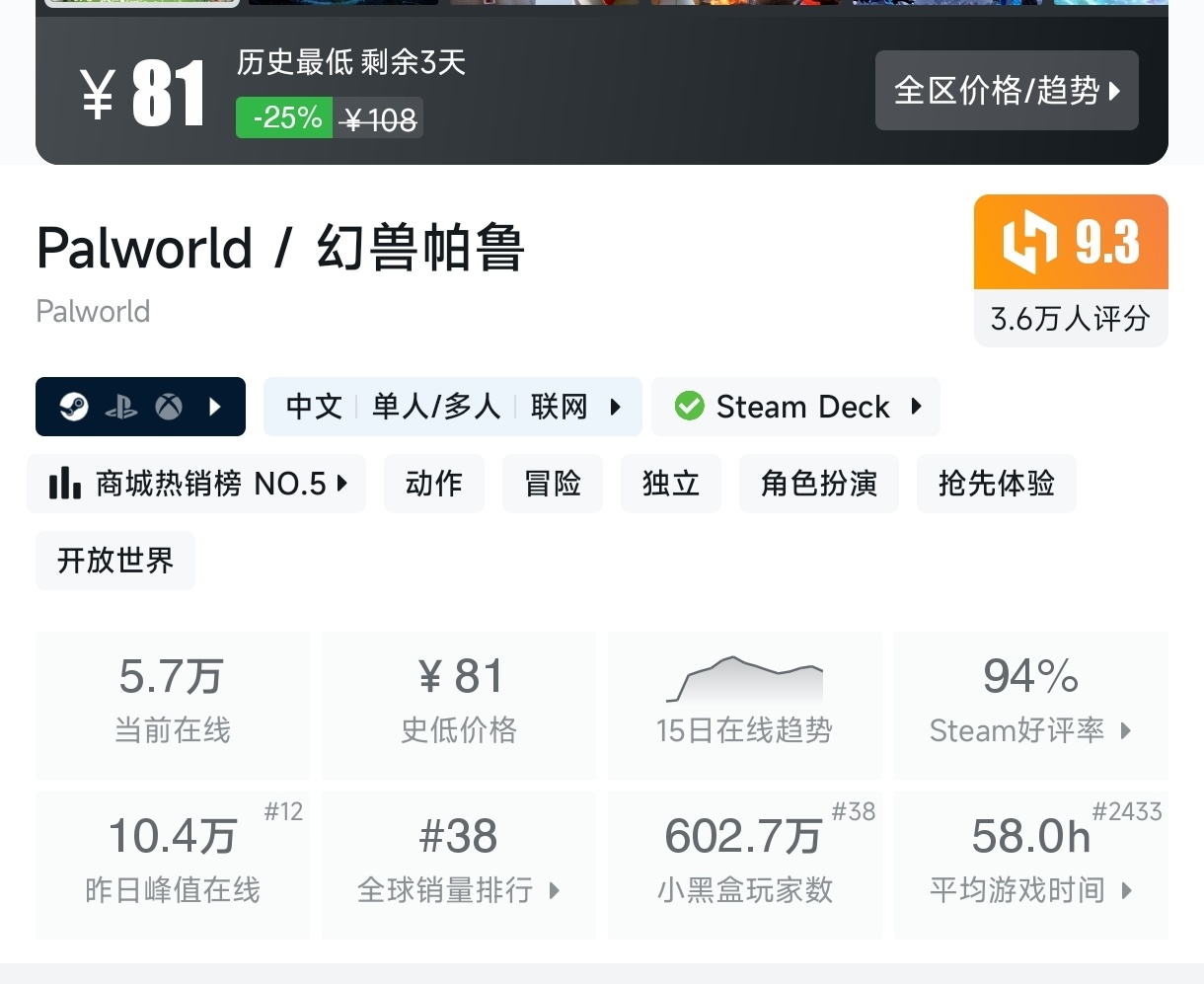Click the grey Palworld subtitle
This screenshot has width=1204, height=984.
94,312
